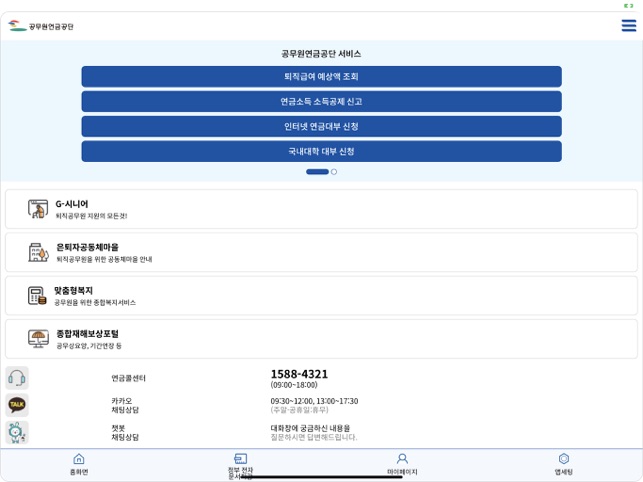
Task: Open the 마이페이지 tab
Action: pyautogui.click(x=402, y=464)
